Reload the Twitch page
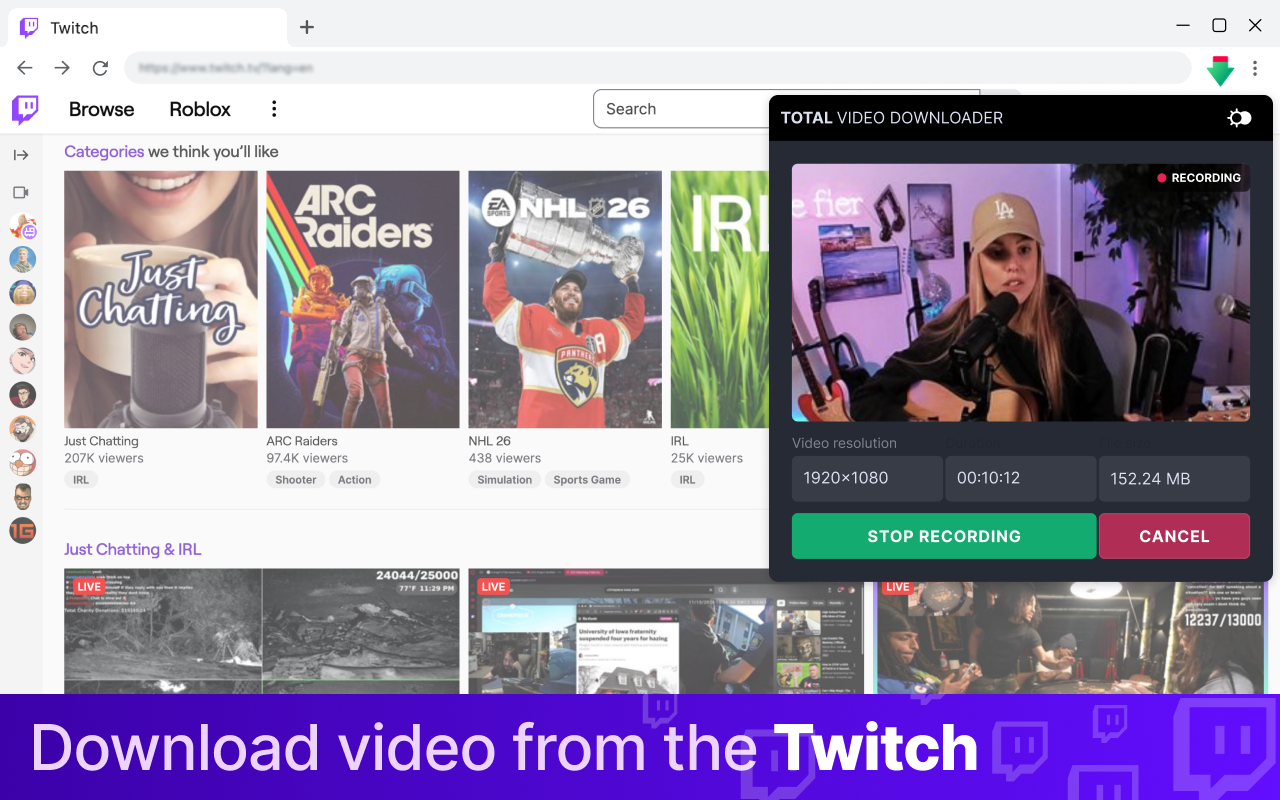Image resolution: width=1280 pixels, height=800 pixels. 100,68
